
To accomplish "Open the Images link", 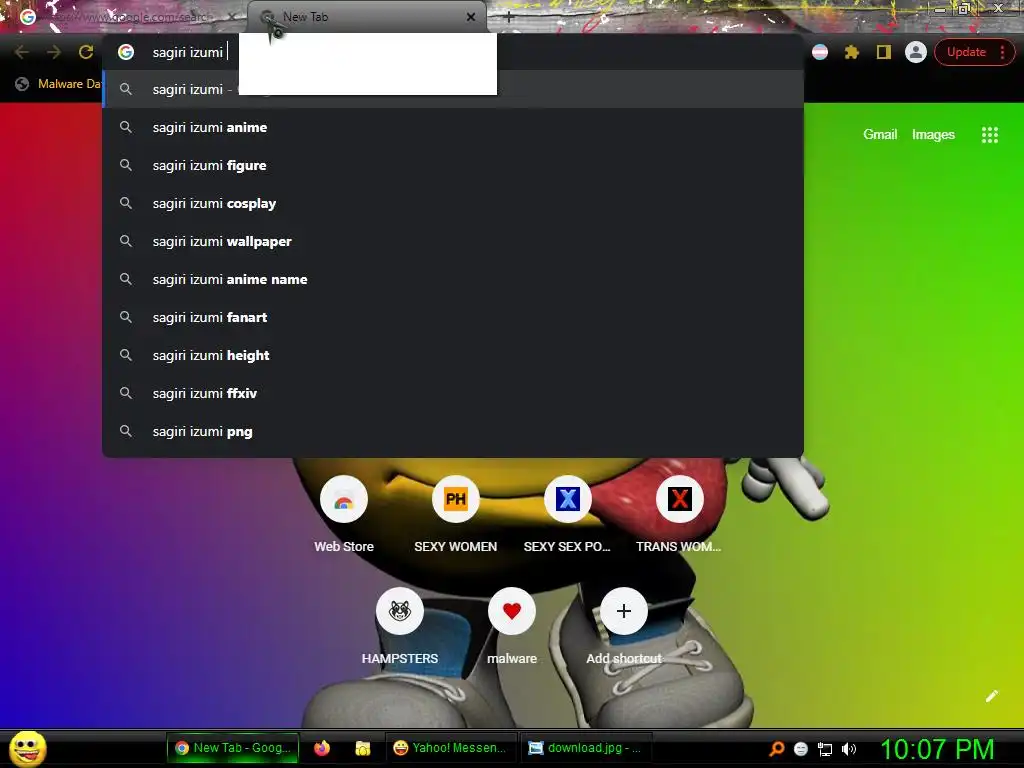I will pyautogui.click(x=933, y=135).
